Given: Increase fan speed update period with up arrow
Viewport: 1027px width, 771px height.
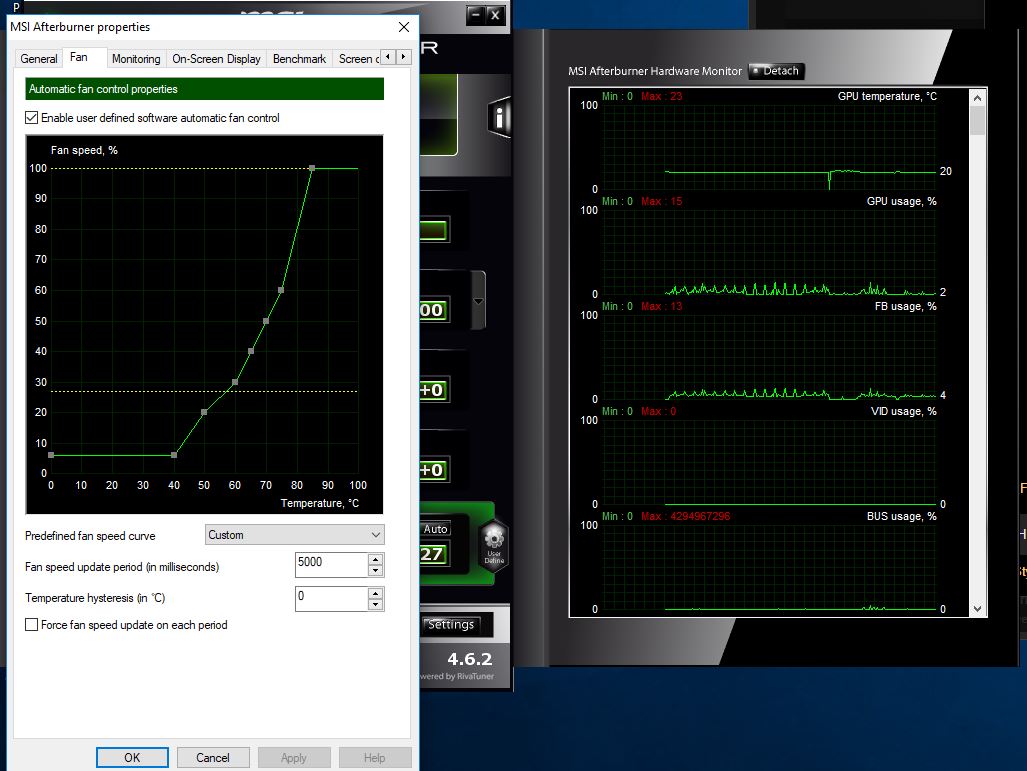Looking at the screenshot, I should point(375,559).
